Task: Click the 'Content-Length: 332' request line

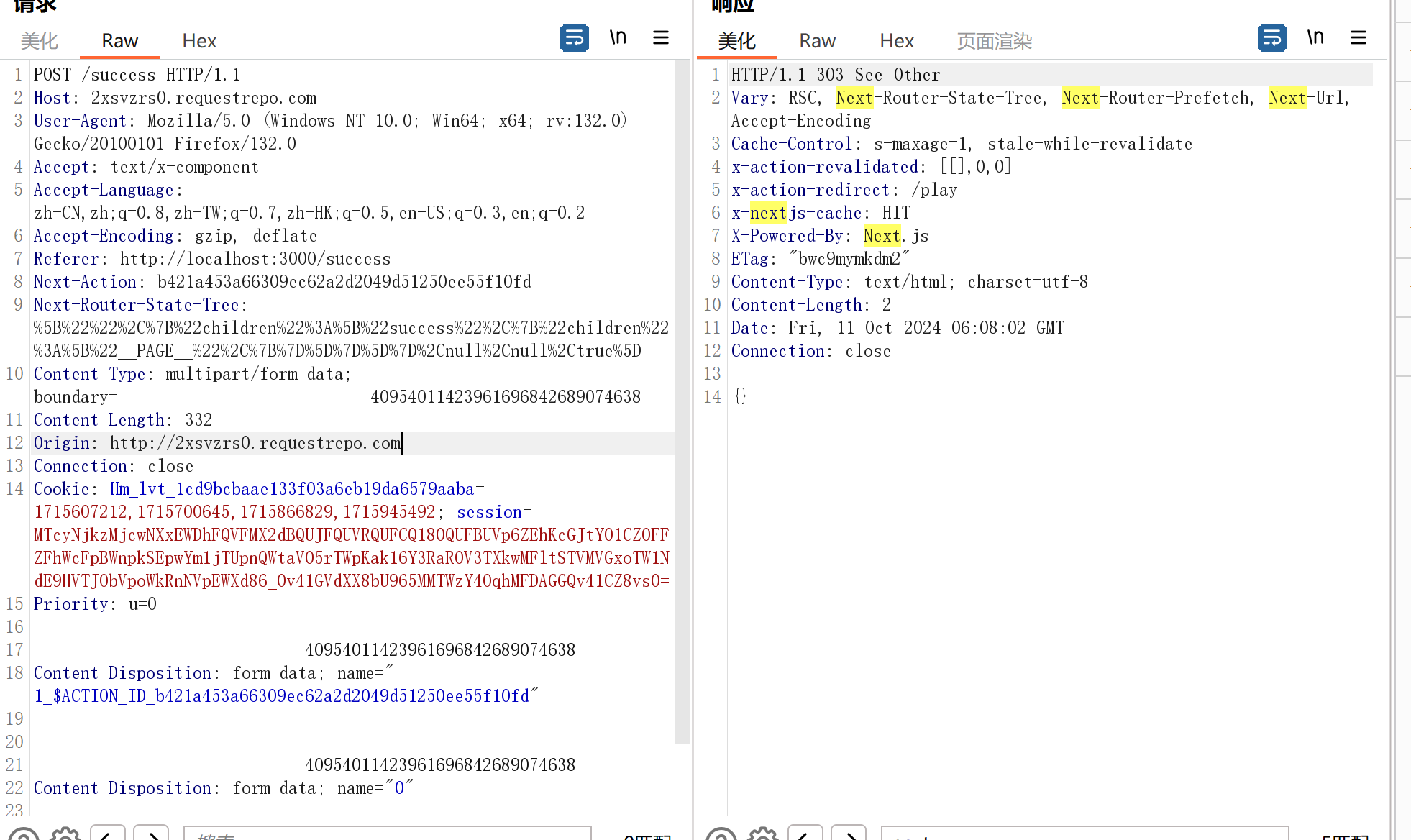Action: click(123, 420)
